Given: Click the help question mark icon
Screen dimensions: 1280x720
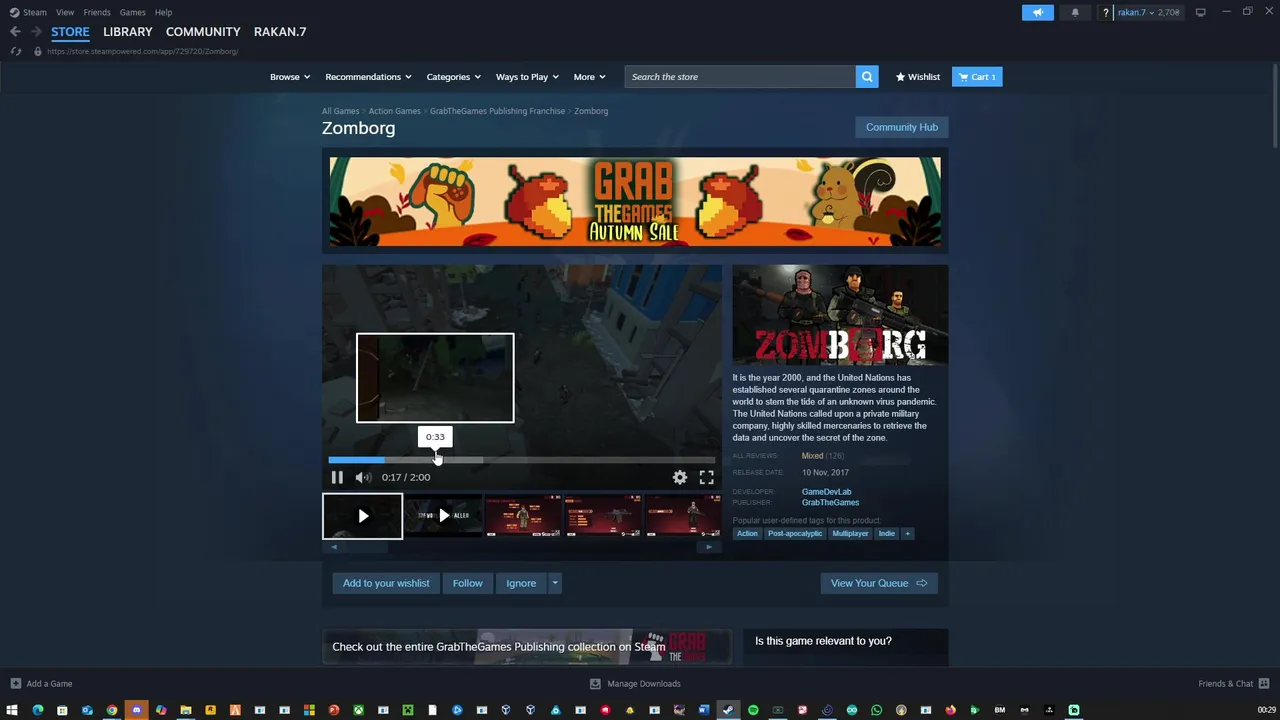Looking at the screenshot, I should click(1105, 13).
